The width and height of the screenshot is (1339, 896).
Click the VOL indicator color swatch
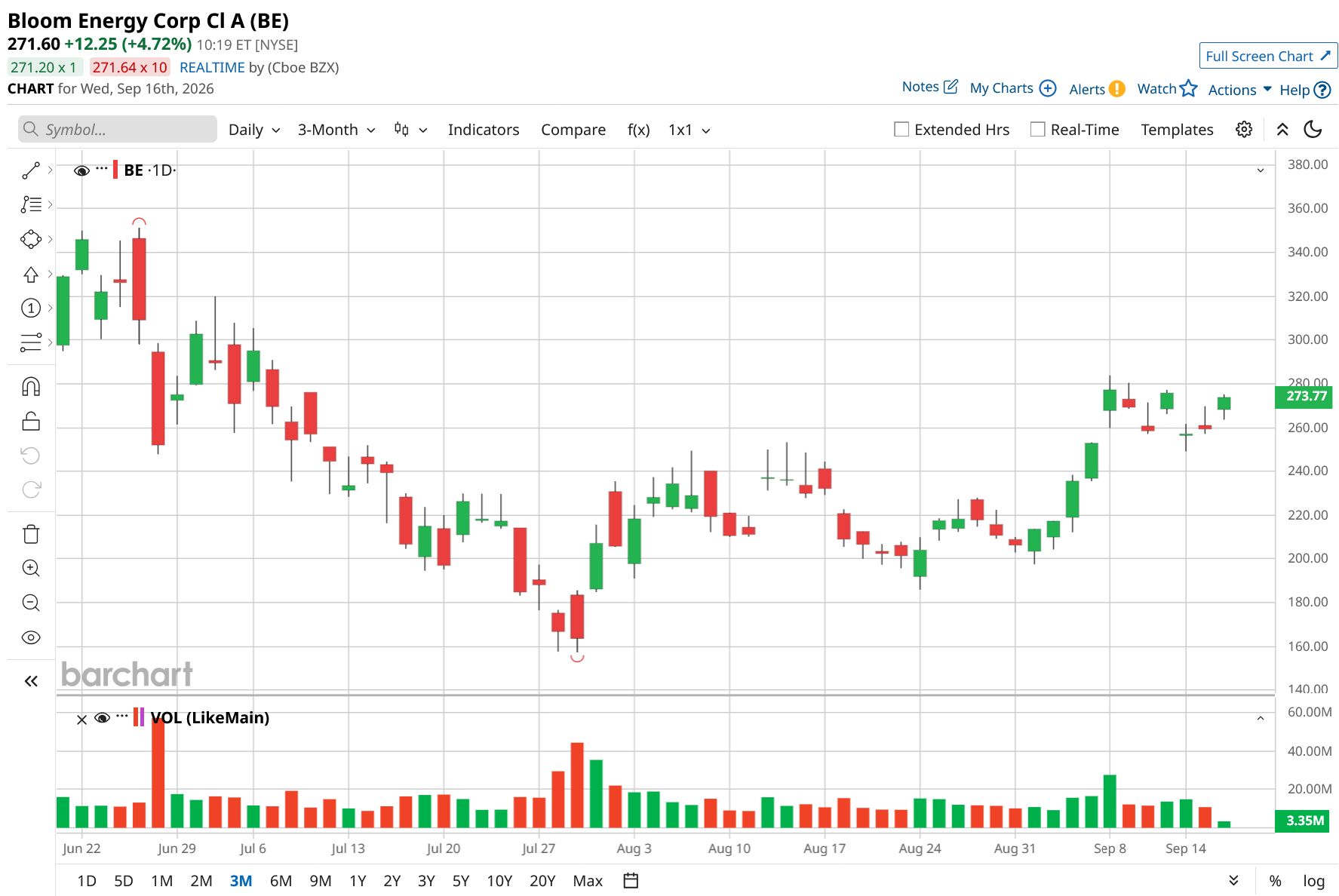point(139,717)
